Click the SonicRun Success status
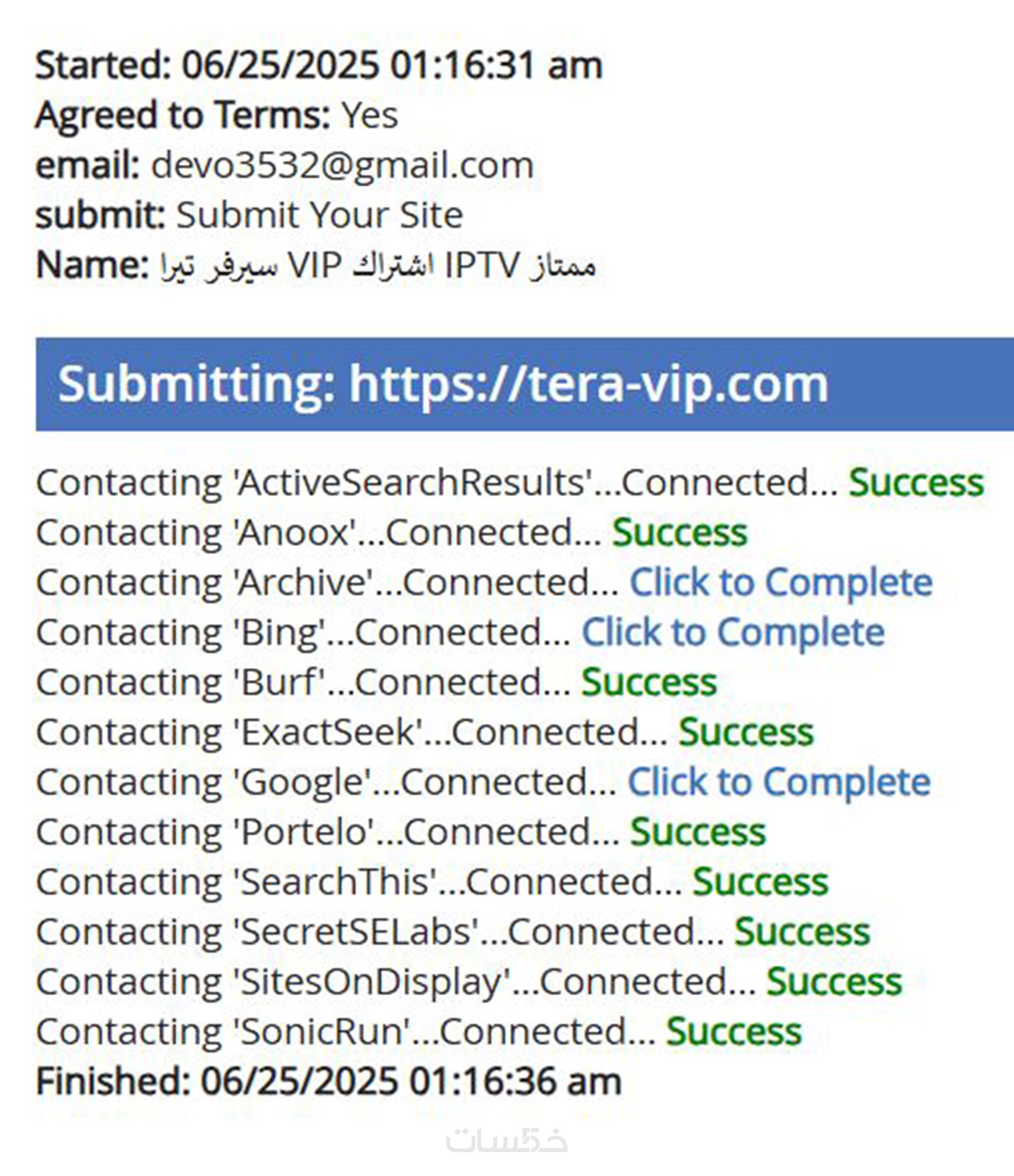Image resolution: width=1014 pixels, height=1176 pixels. (734, 1032)
